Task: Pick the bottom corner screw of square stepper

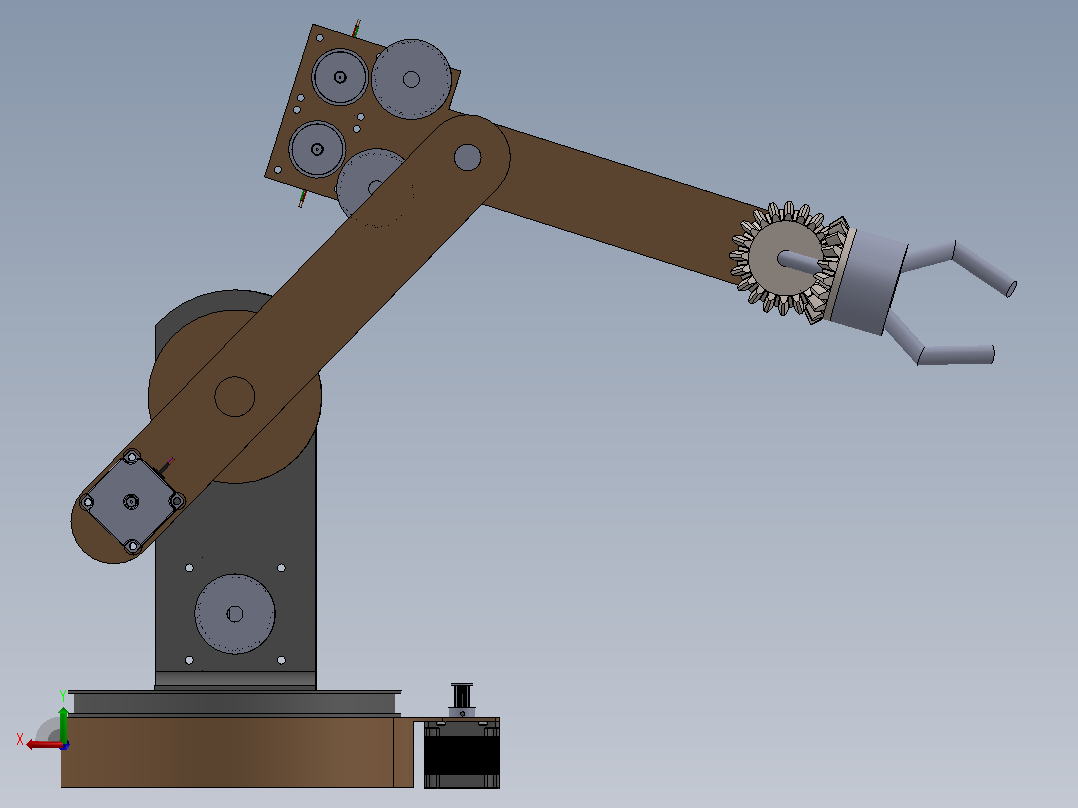Action: click(x=132, y=547)
